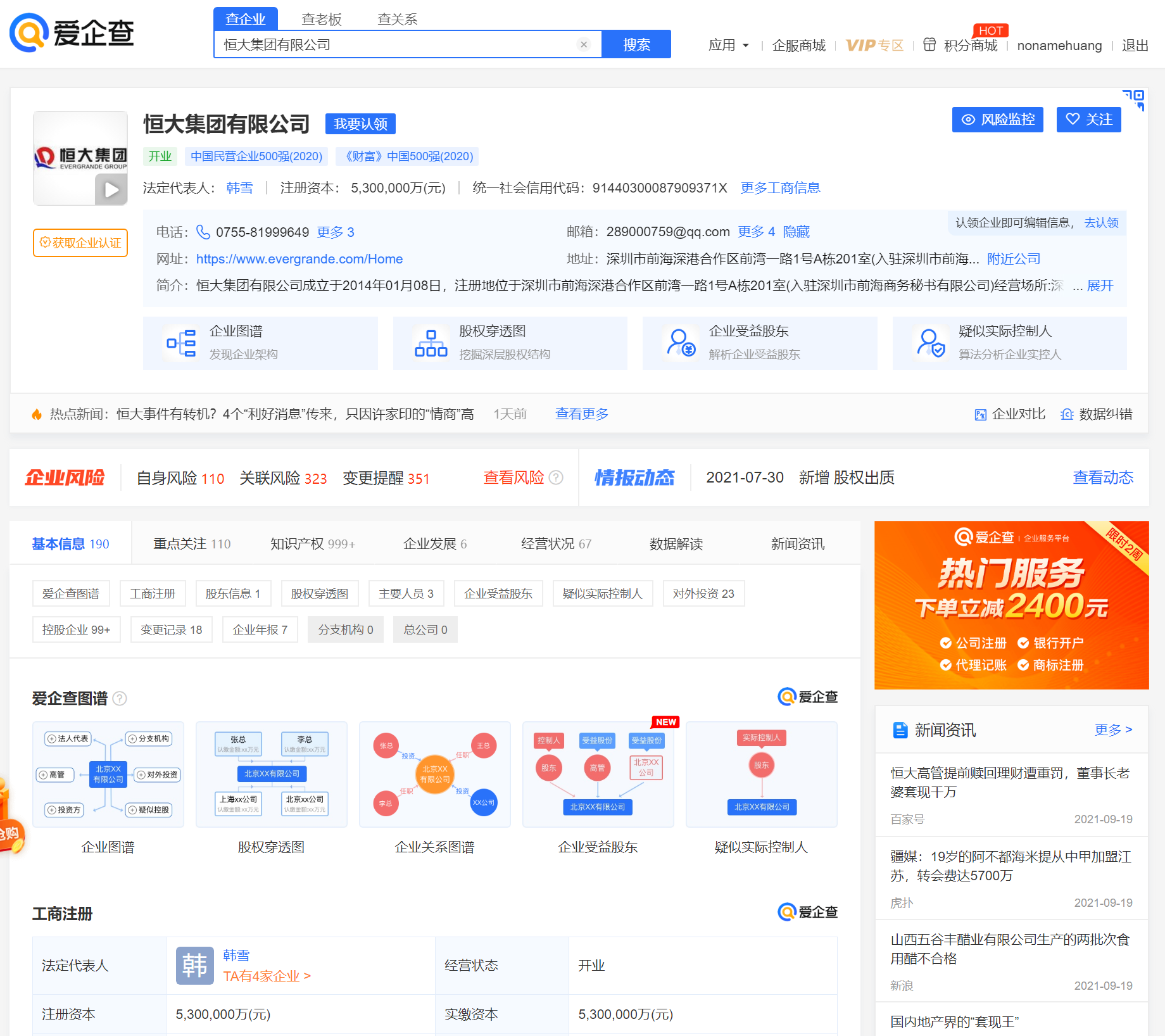Open the 应用 dropdown menu
The image size is (1165, 1036).
click(x=729, y=46)
